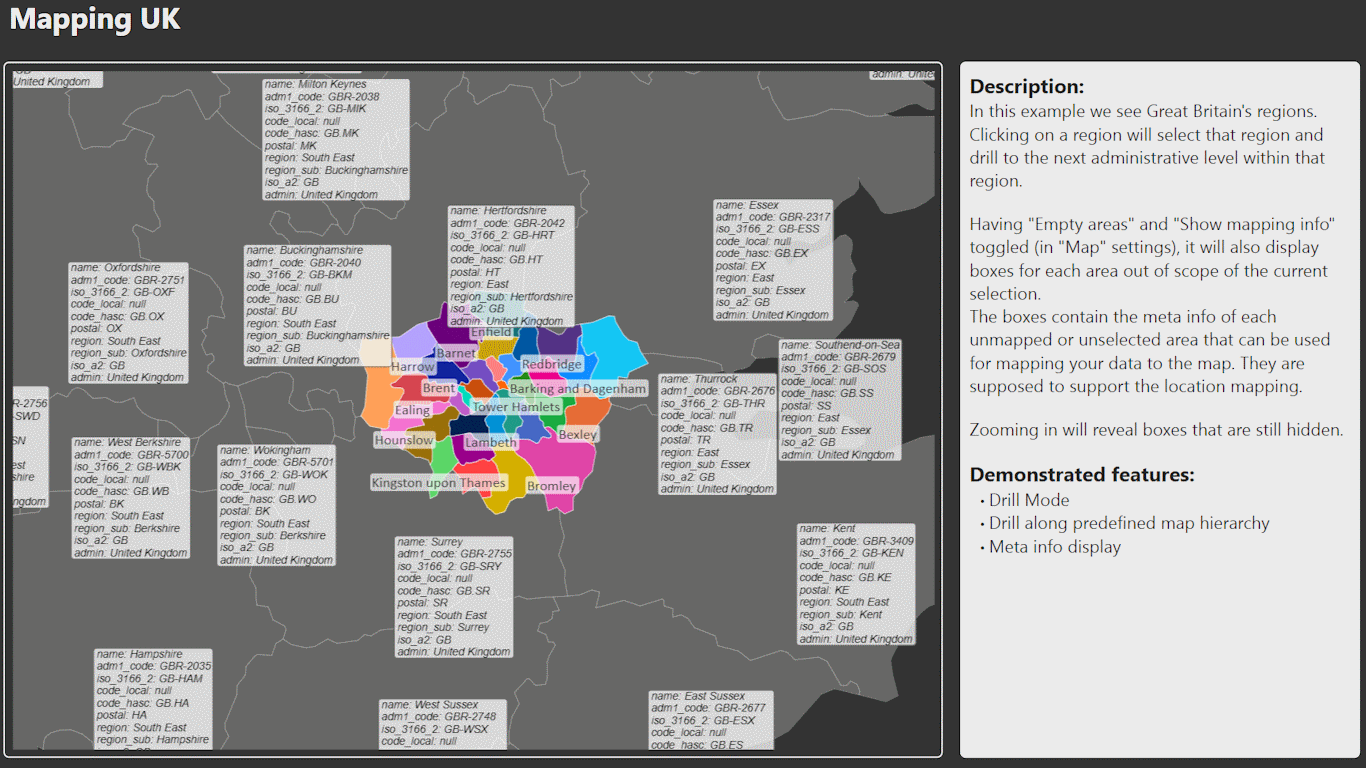Select the Thurrock meta info box
The width and height of the screenshot is (1366, 768).
click(717, 434)
